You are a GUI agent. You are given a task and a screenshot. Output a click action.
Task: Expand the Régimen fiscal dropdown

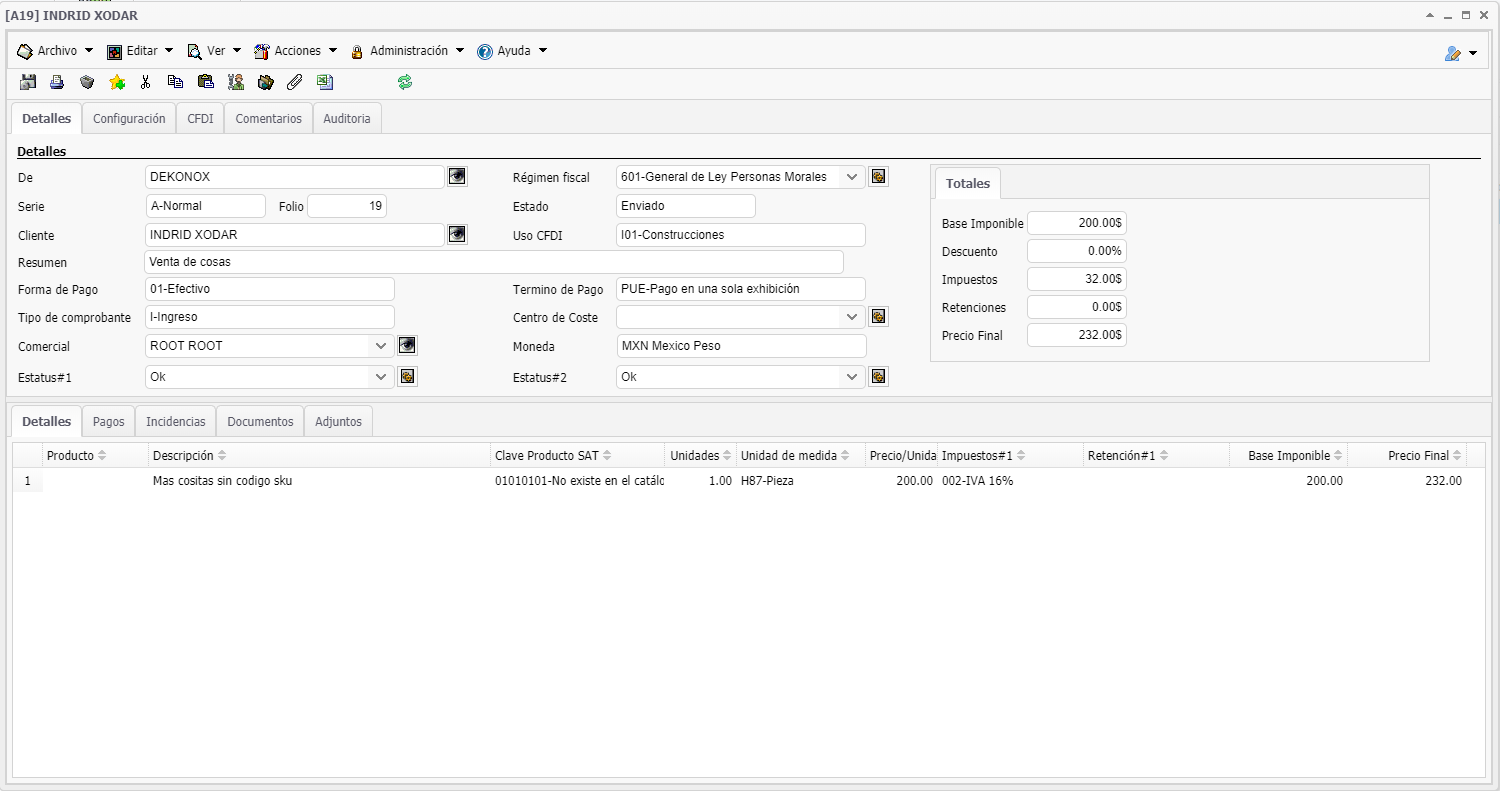852,177
